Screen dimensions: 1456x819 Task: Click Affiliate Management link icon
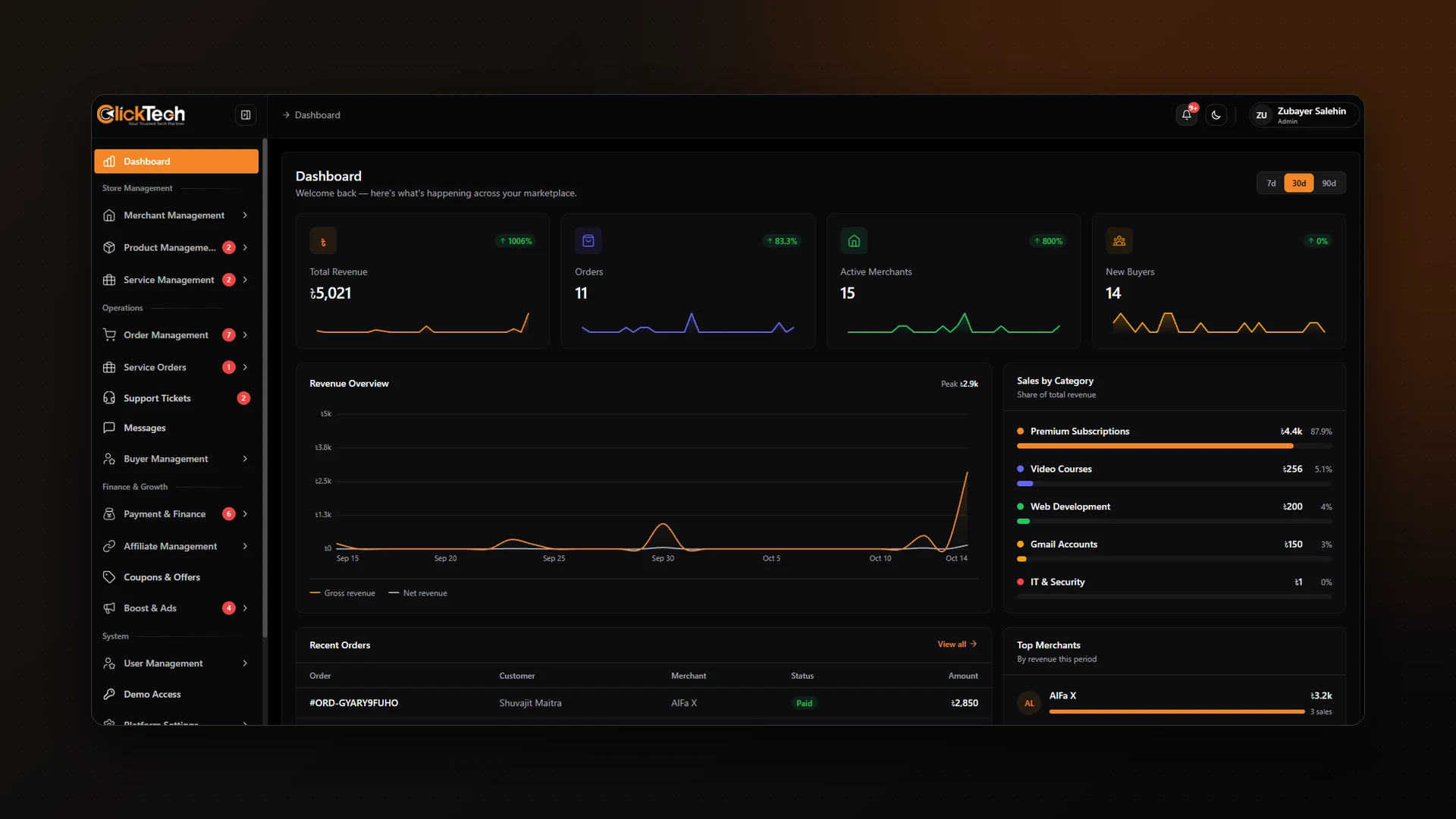tap(109, 546)
